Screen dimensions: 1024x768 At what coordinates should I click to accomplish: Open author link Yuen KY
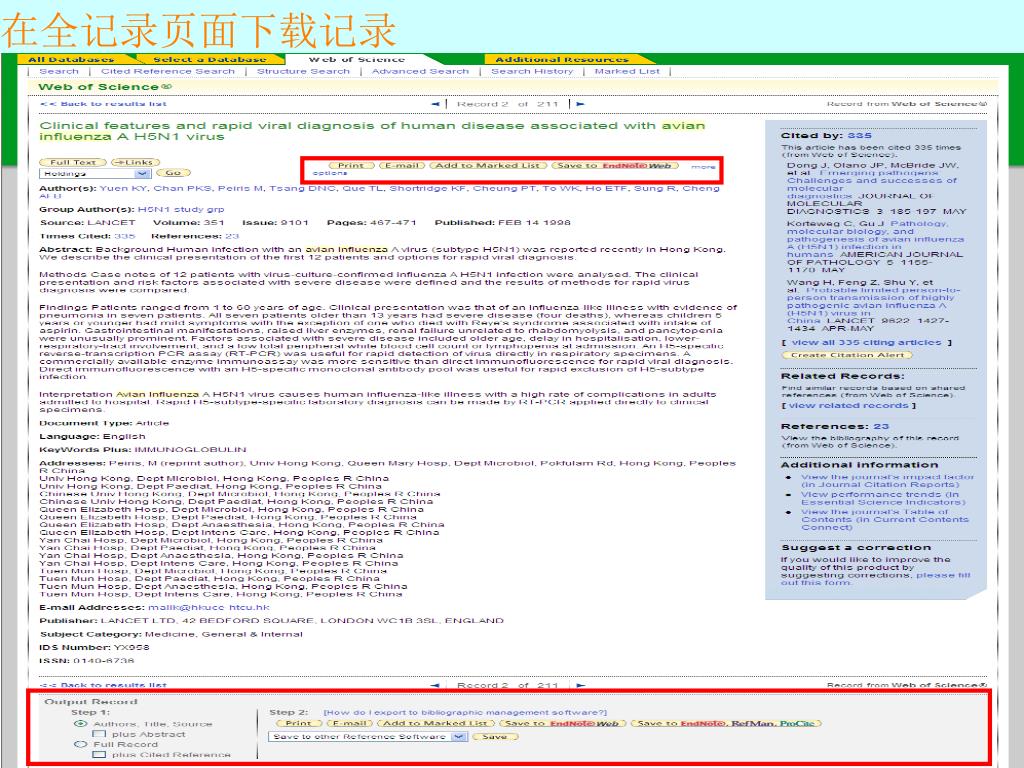pyautogui.click(x=123, y=188)
